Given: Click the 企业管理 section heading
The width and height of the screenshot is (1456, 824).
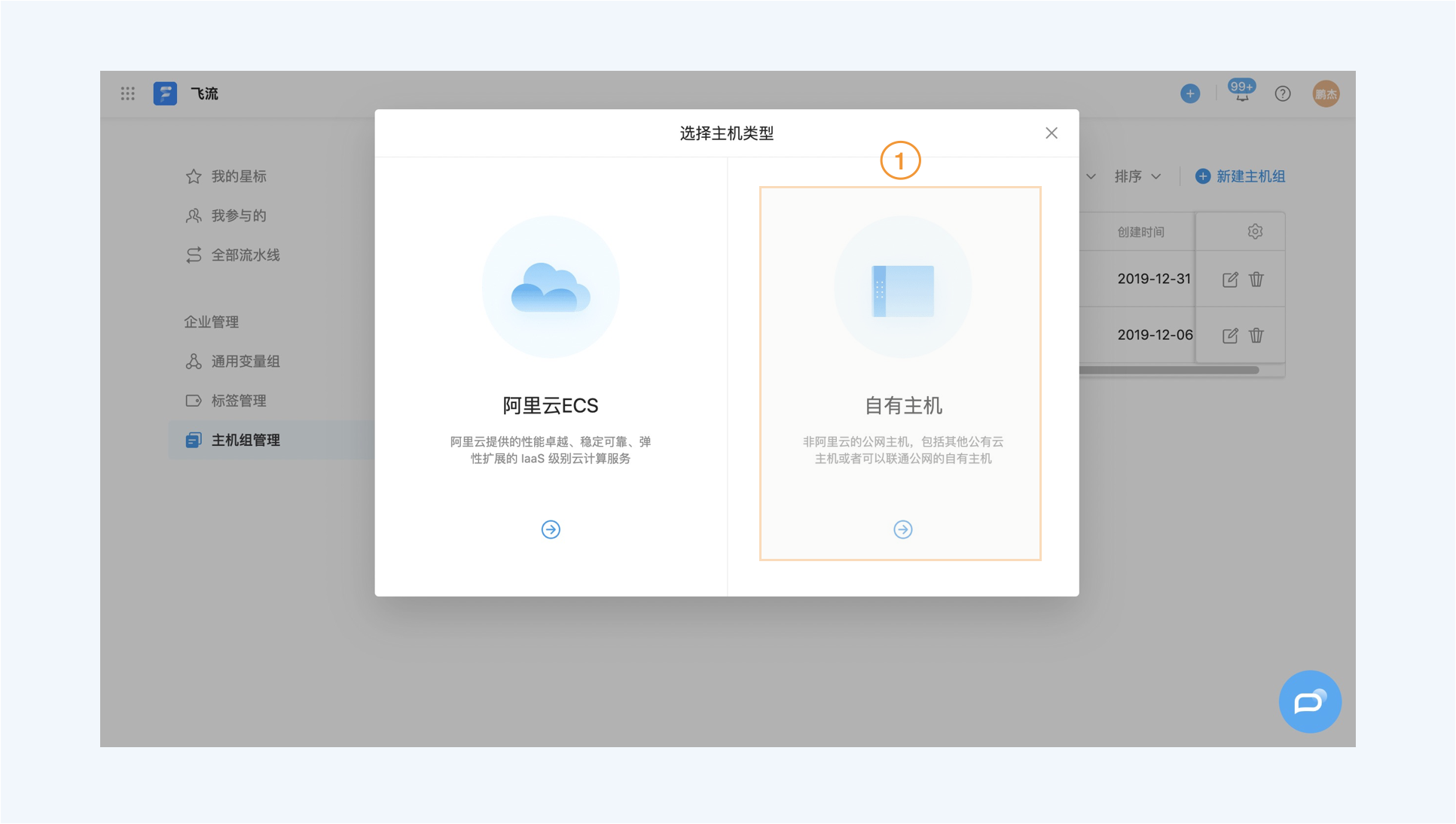Looking at the screenshot, I should pyautogui.click(x=212, y=322).
